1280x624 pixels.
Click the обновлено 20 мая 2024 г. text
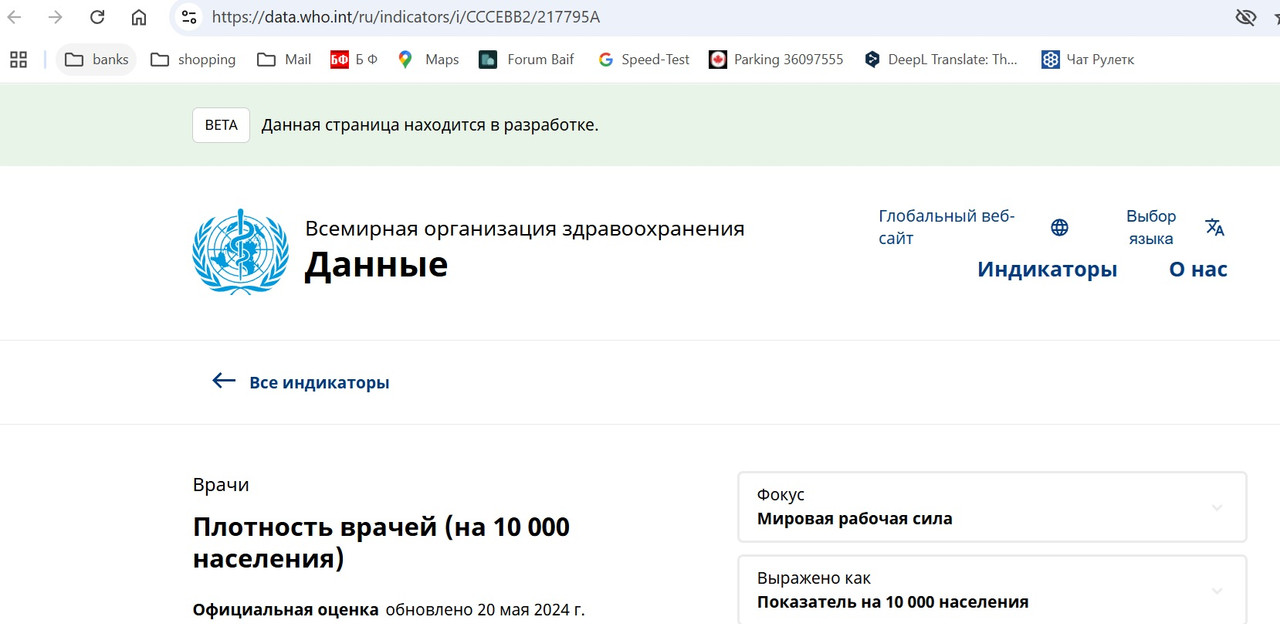[x=485, y=610]
